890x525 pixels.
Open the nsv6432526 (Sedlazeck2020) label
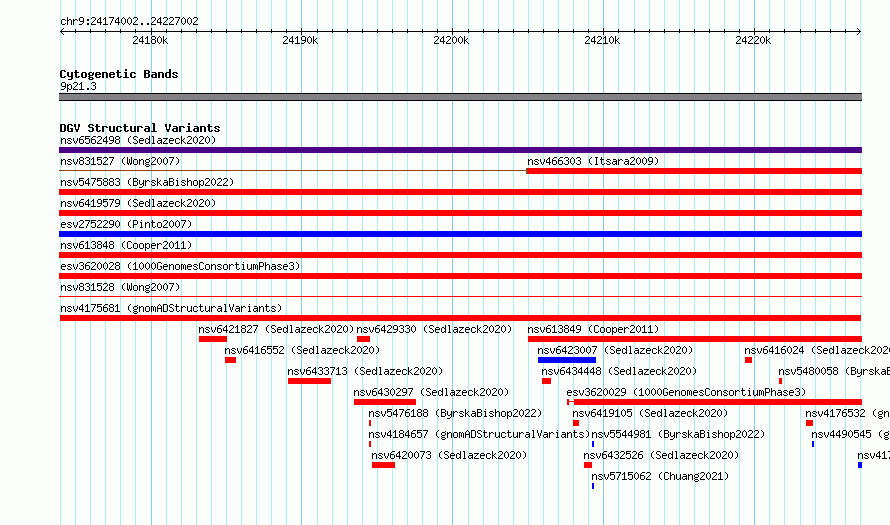tap(661, 455)
